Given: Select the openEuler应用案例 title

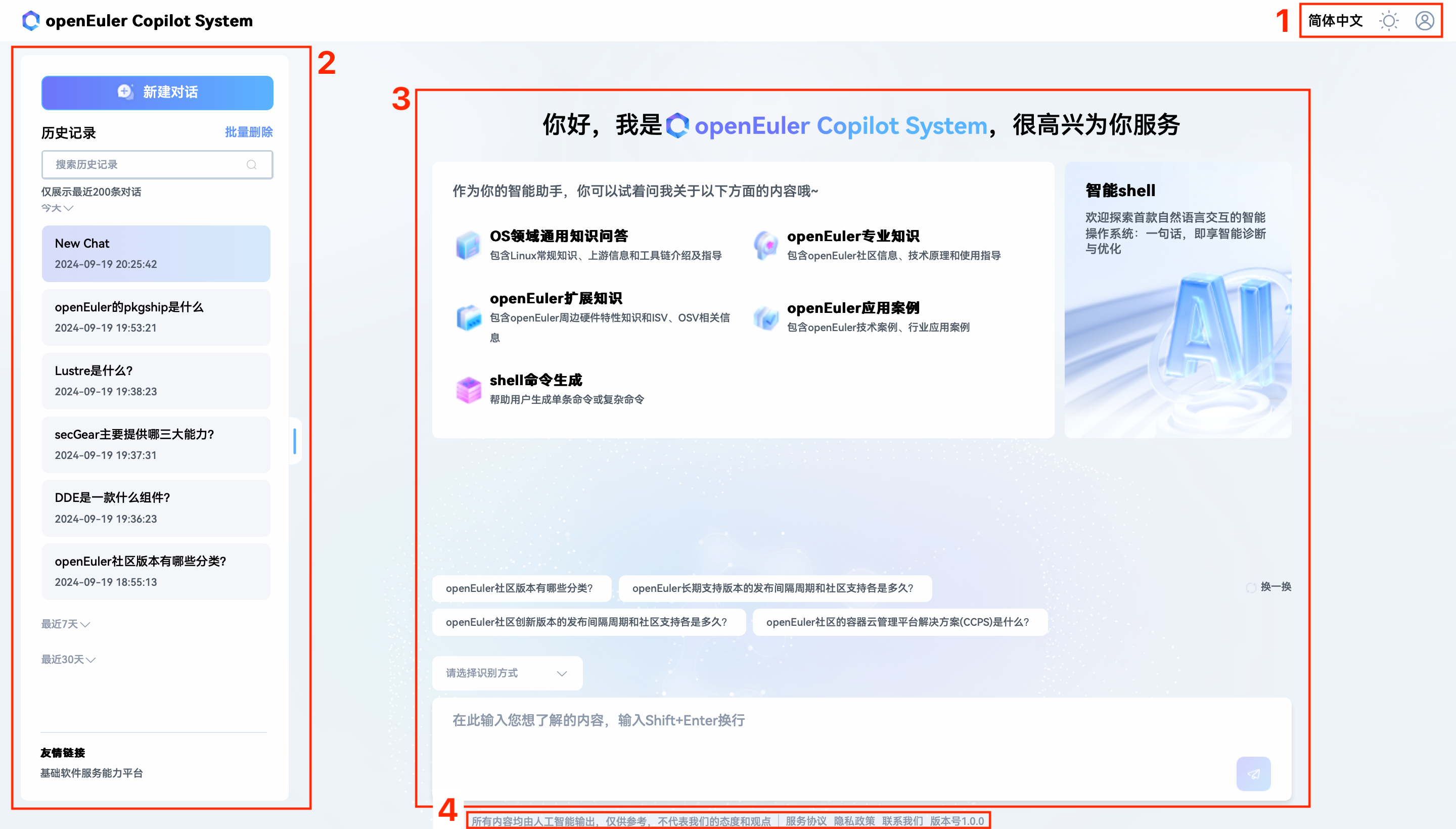Looking at the screenshot, I should (x=853, y=307).
